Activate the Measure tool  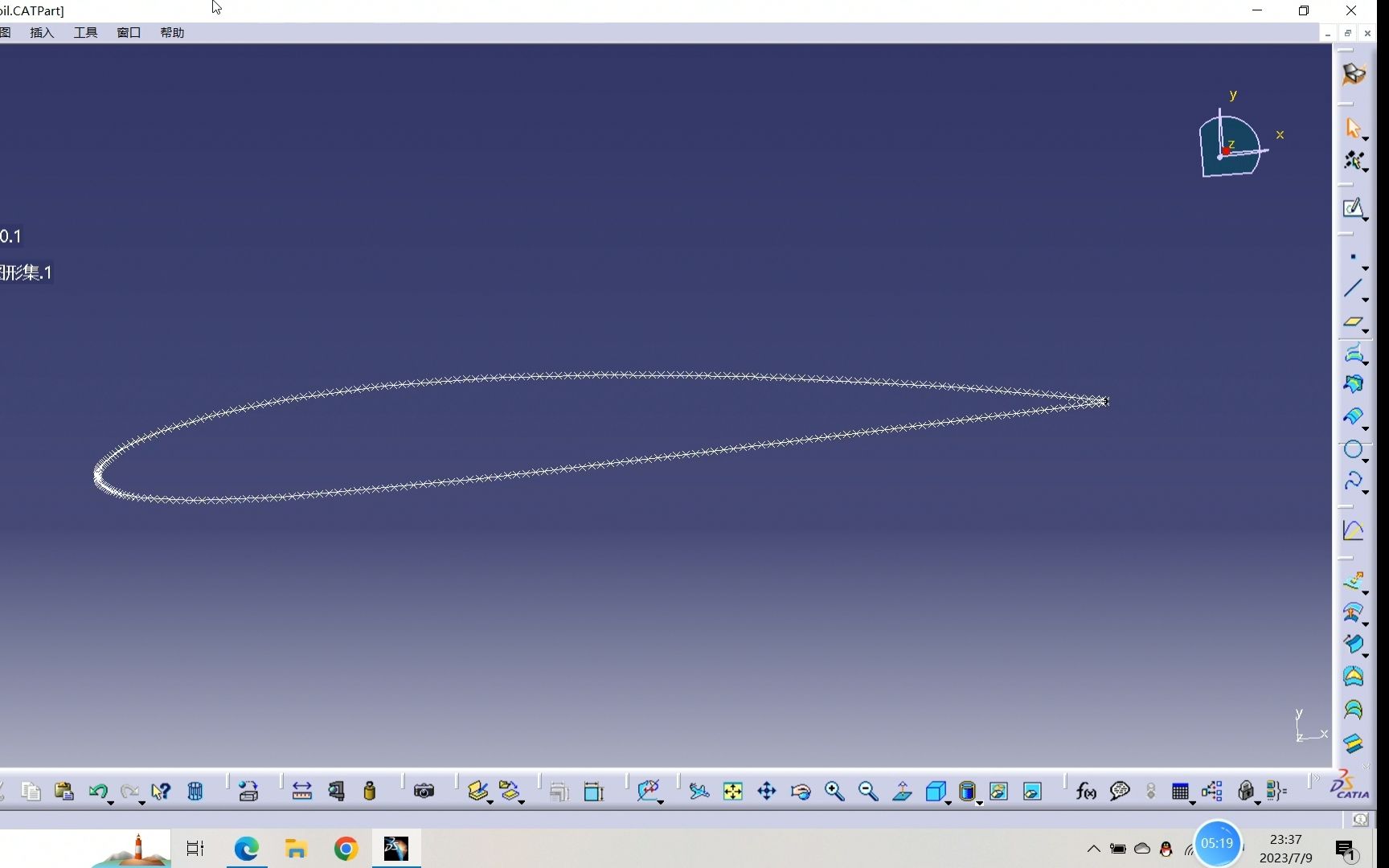tap(301, 791)
